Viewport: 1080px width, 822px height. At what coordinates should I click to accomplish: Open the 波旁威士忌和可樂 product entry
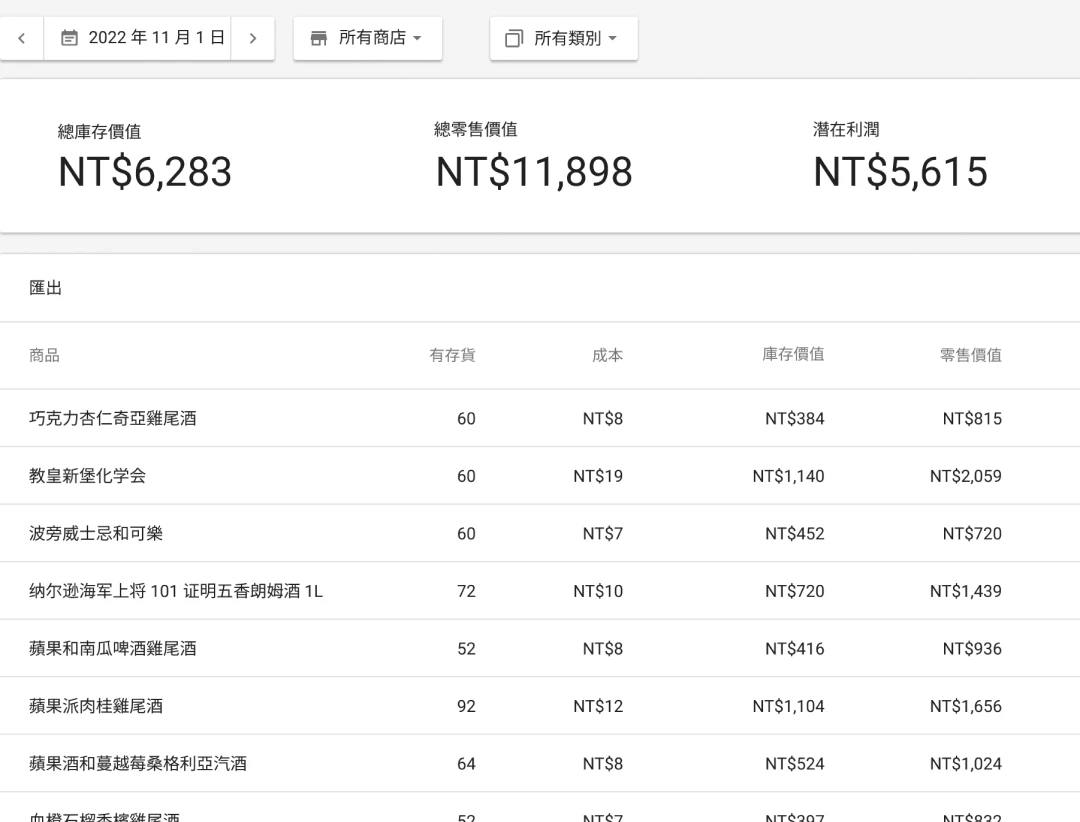click(x=97, y=533)
